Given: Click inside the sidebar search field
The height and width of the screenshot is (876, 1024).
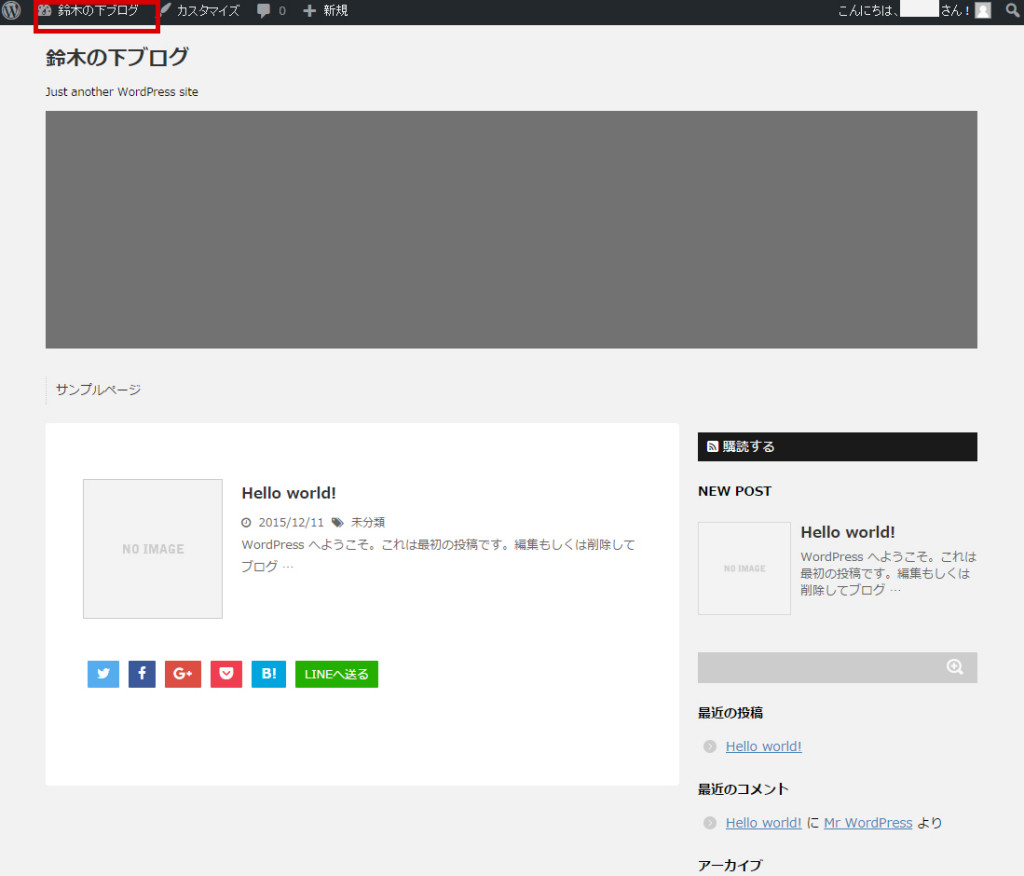Looking at the screenshot, I should pos(820,667).
